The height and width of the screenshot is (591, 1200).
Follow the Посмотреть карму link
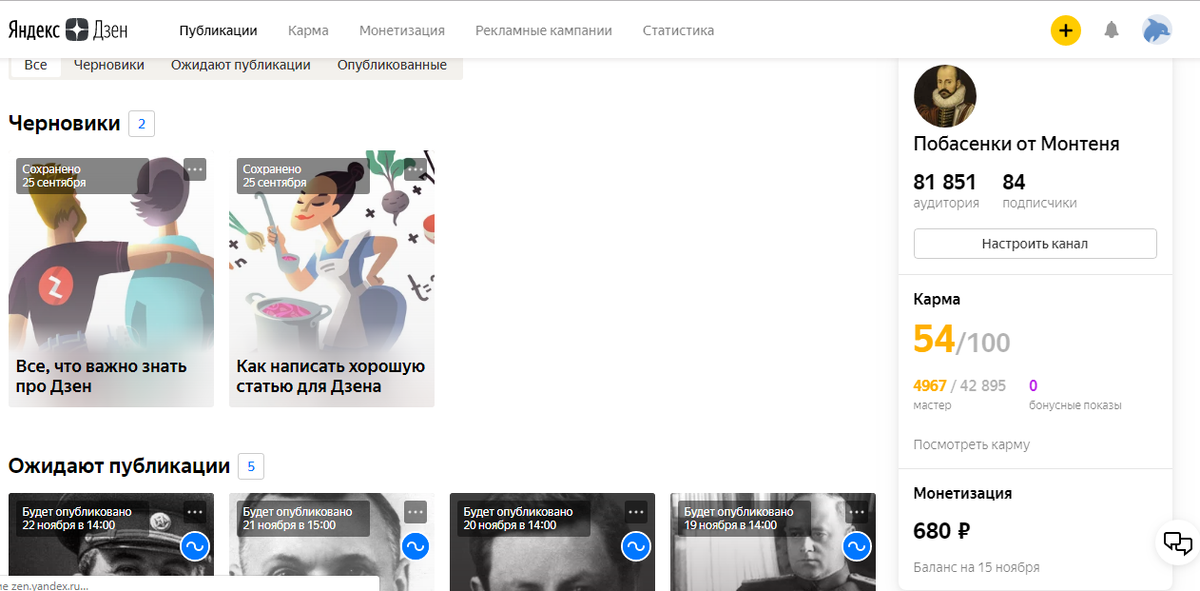[972, 444]
